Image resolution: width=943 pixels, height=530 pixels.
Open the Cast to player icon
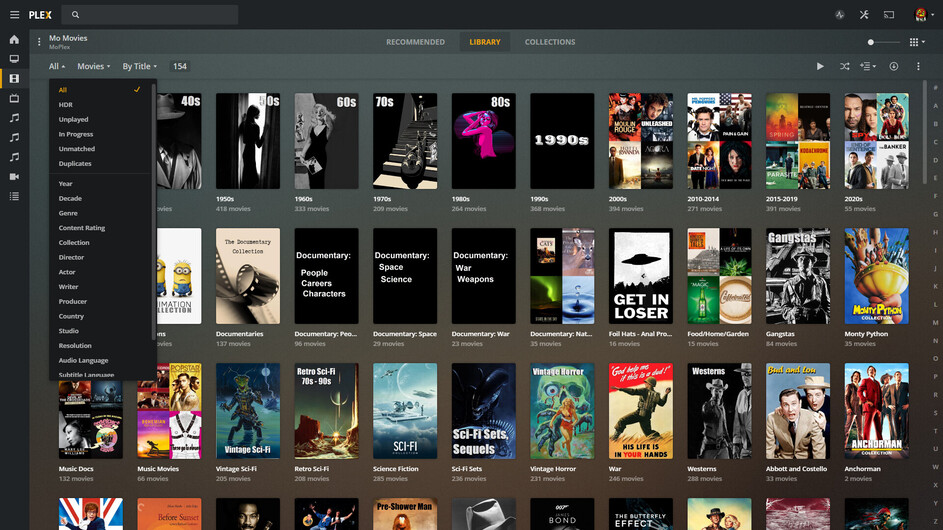[x=889, y=14]
